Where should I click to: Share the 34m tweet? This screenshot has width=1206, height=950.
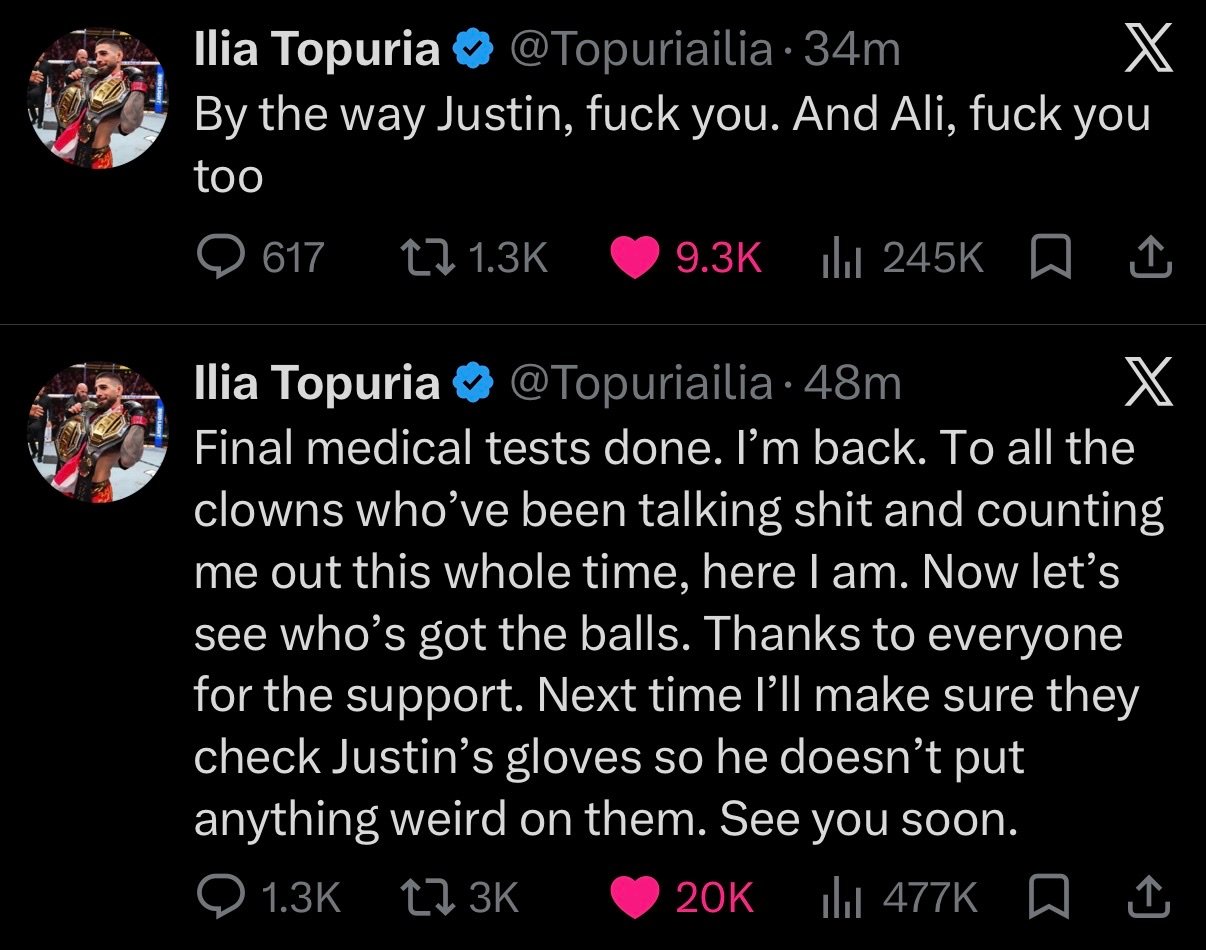[1149, 259]
